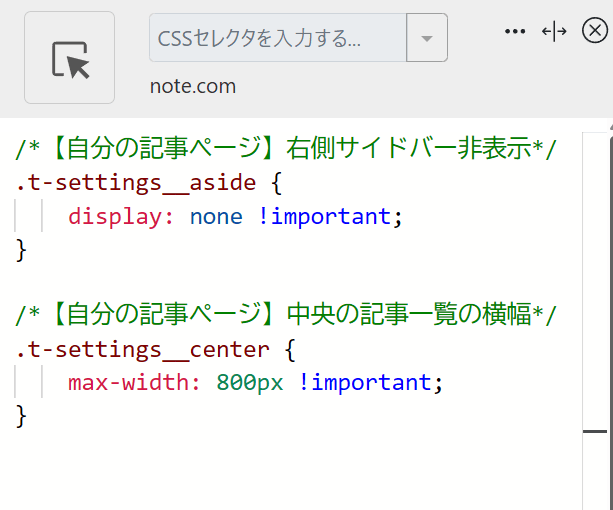Click !important in the max-width rule
Image resolution: width=613 pixels, height=510 pixels.
point(364,383)
